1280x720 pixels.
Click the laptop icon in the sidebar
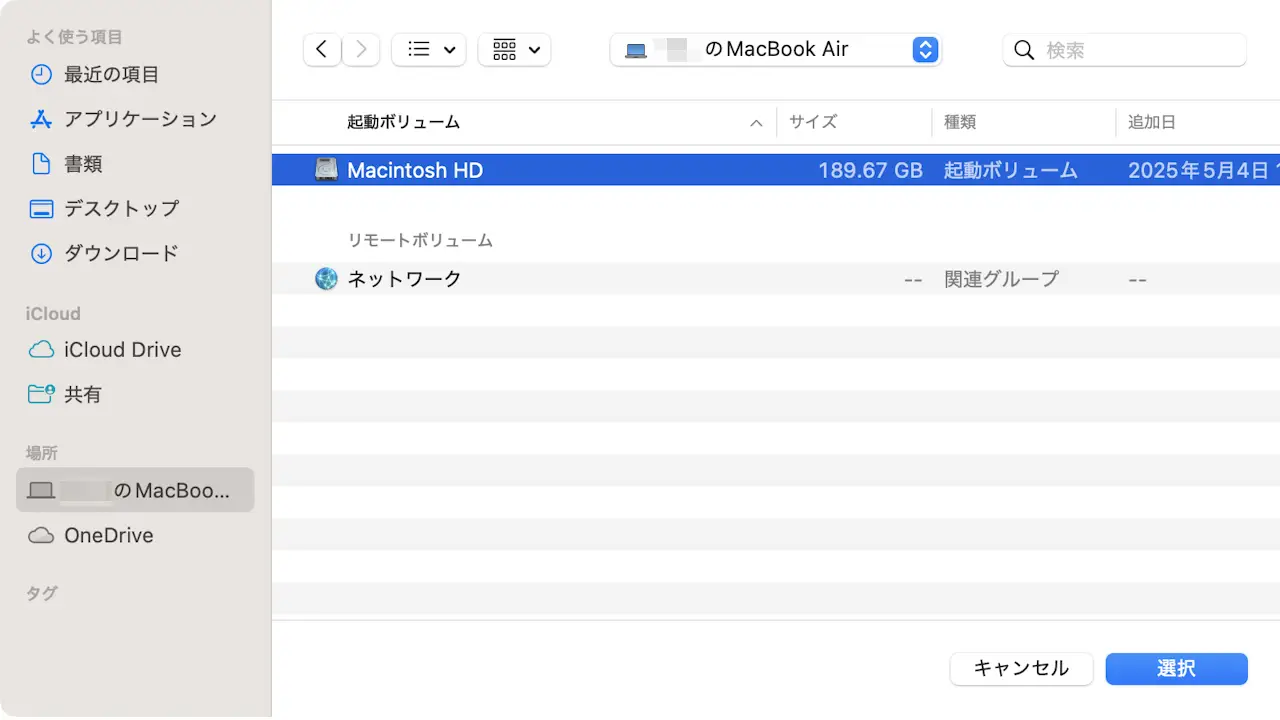click(41, 491)
